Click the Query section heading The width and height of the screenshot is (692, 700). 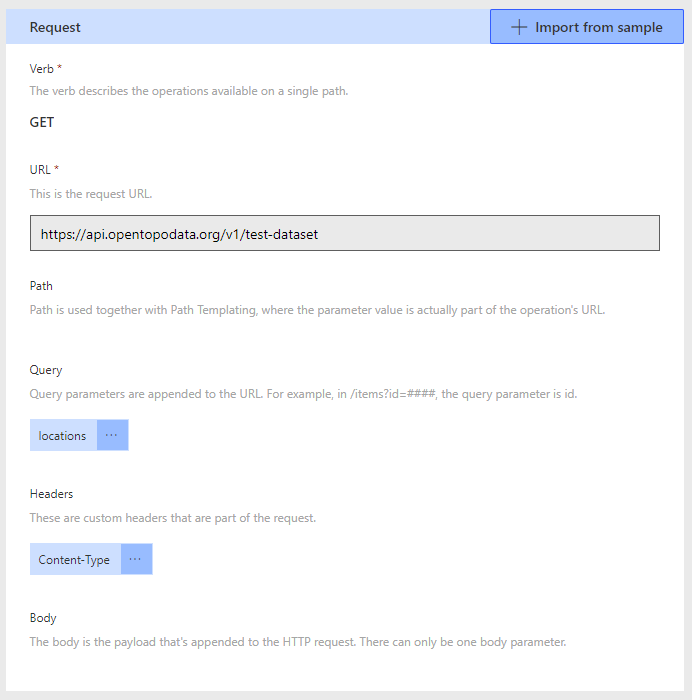(46, 370)
